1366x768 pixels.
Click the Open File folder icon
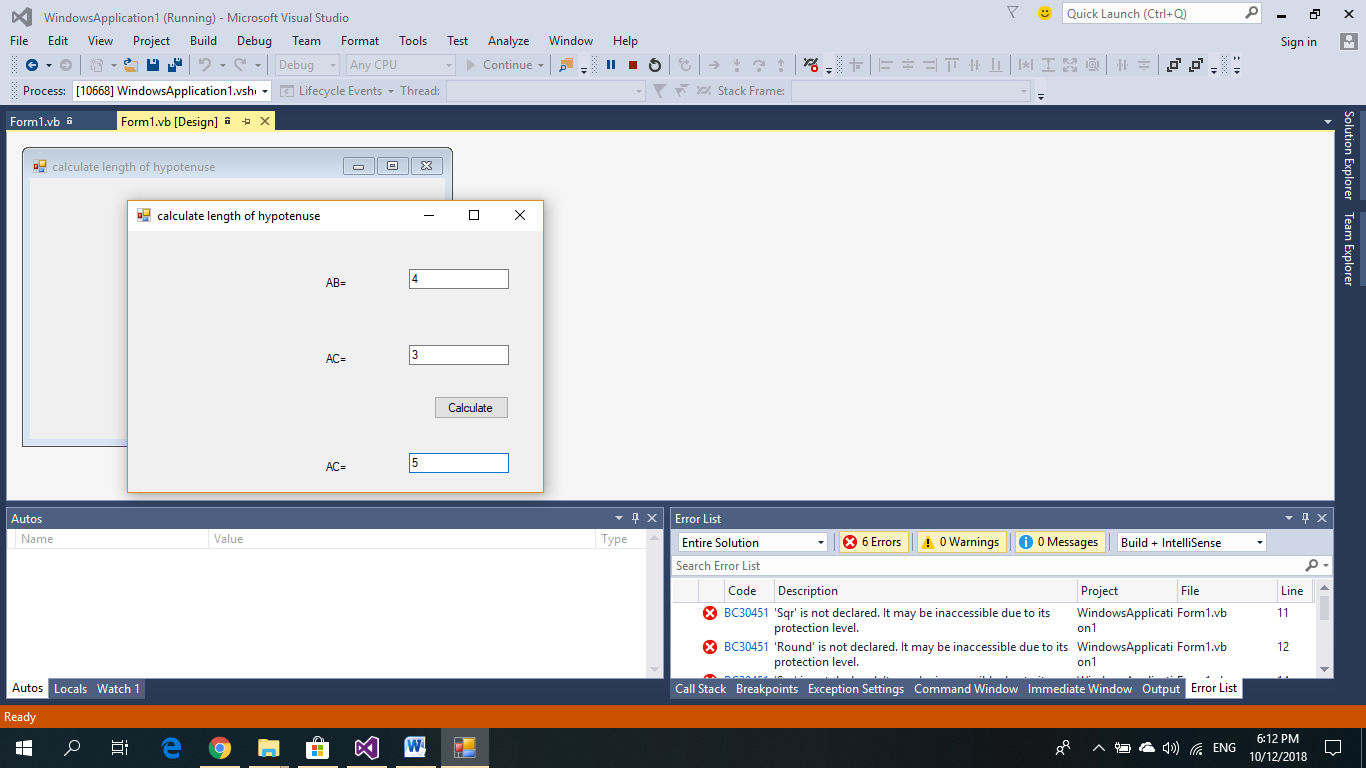click(x=131, y=65)
